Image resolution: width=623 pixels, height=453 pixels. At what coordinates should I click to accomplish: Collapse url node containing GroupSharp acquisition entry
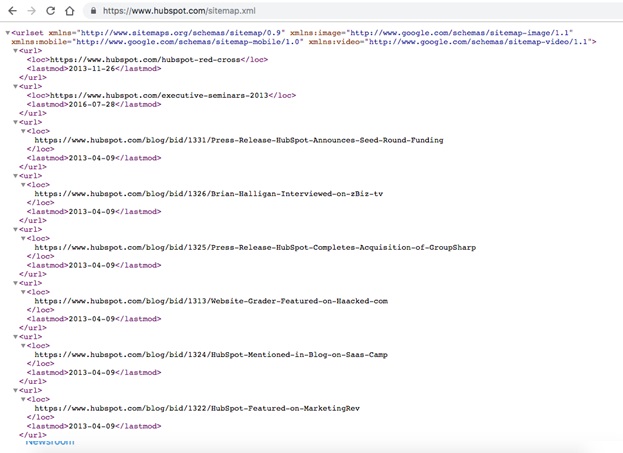pyautogui.click(x=15, y=230)
